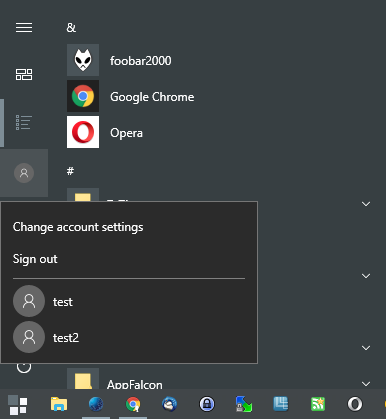Click the & letter group header
The height and width of the screenshot is (419, 386).
[71, 28]
